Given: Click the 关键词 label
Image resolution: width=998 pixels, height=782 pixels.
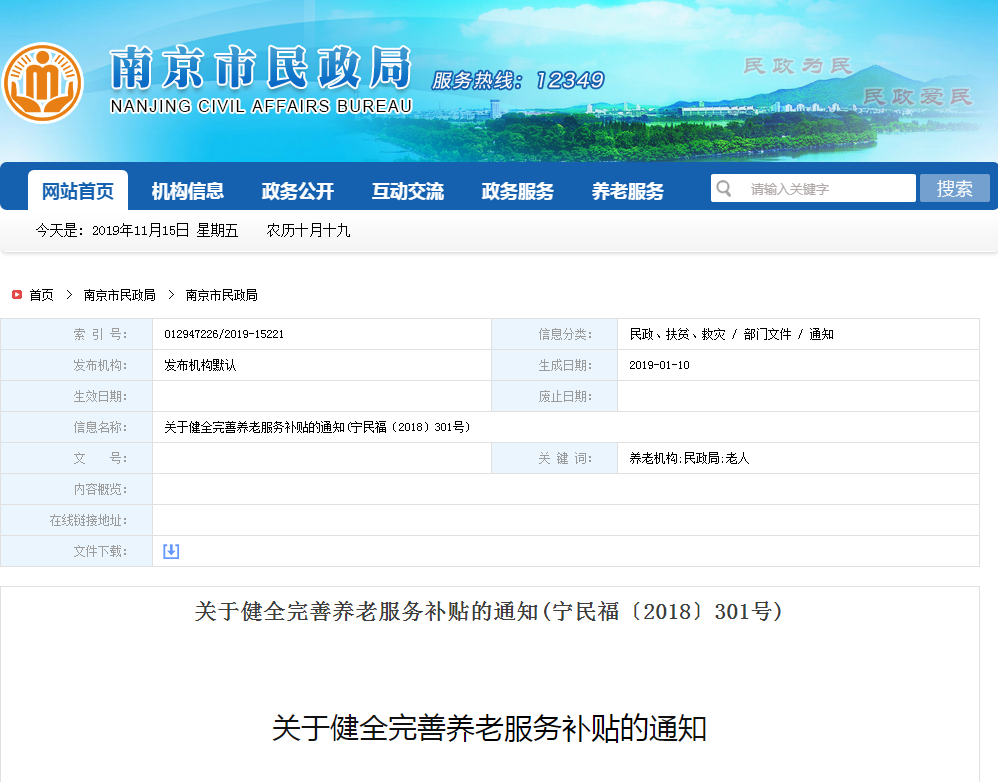Looking at the screenshot, I should [565, 458].
